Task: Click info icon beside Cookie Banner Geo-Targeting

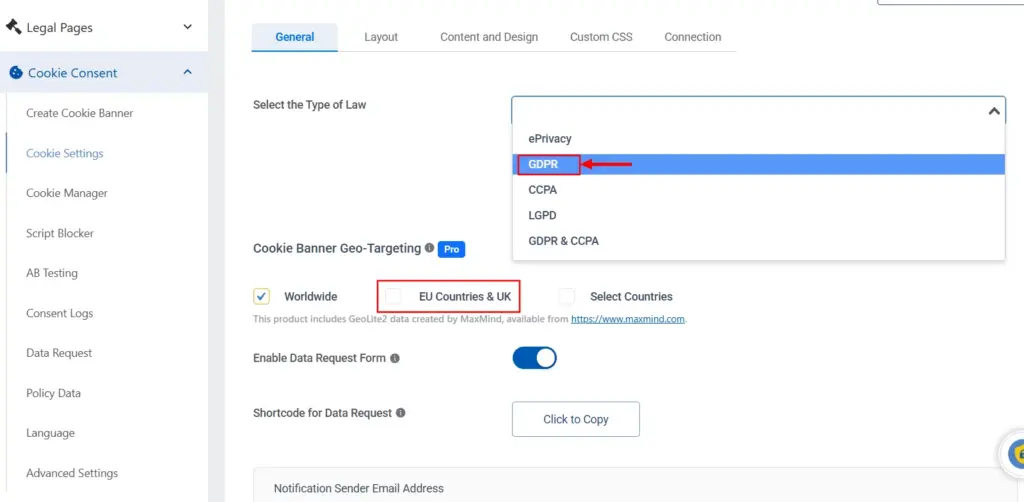Action: click(x=429, y=248)
